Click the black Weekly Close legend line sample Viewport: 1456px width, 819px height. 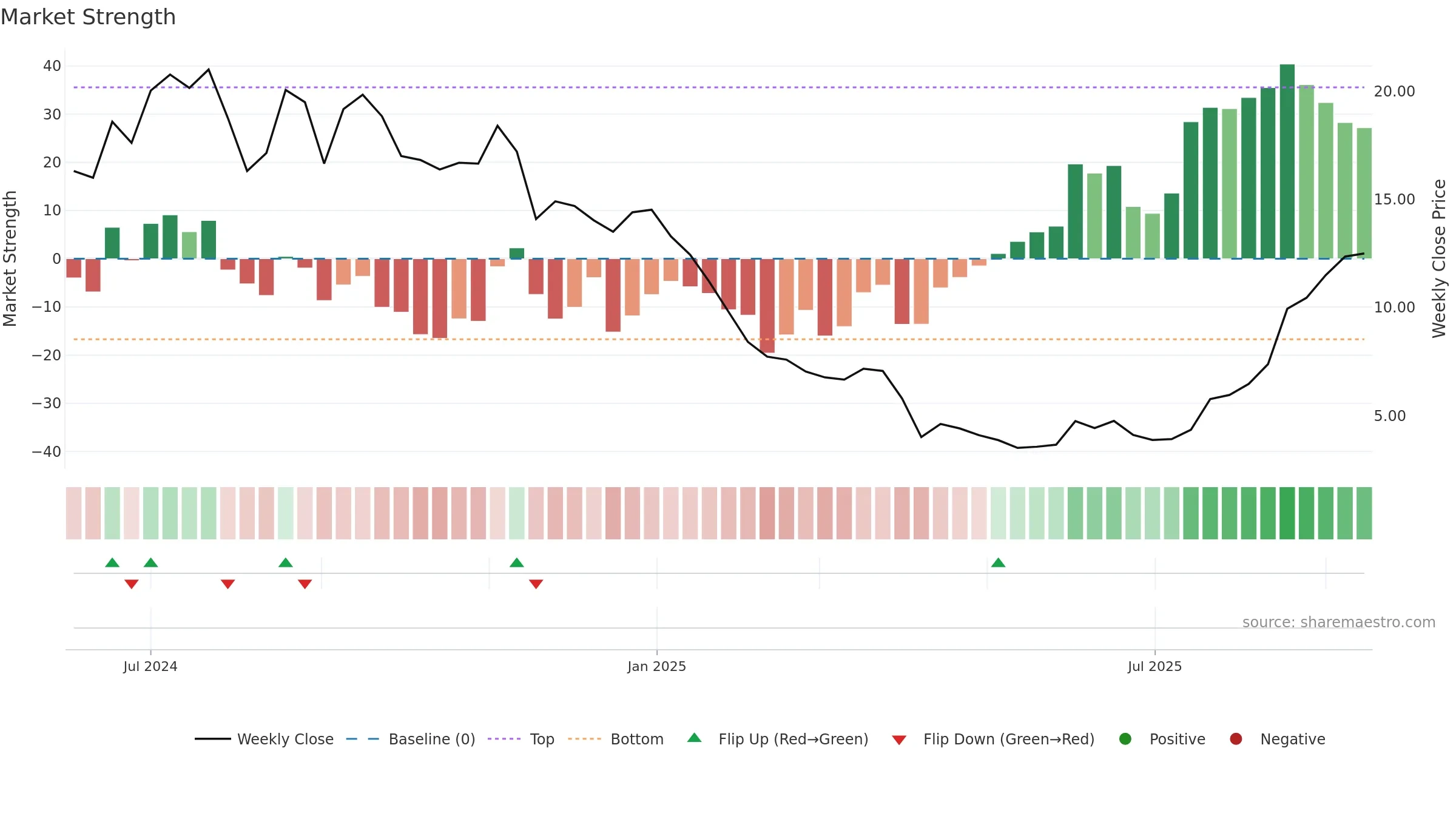[213, 739]
